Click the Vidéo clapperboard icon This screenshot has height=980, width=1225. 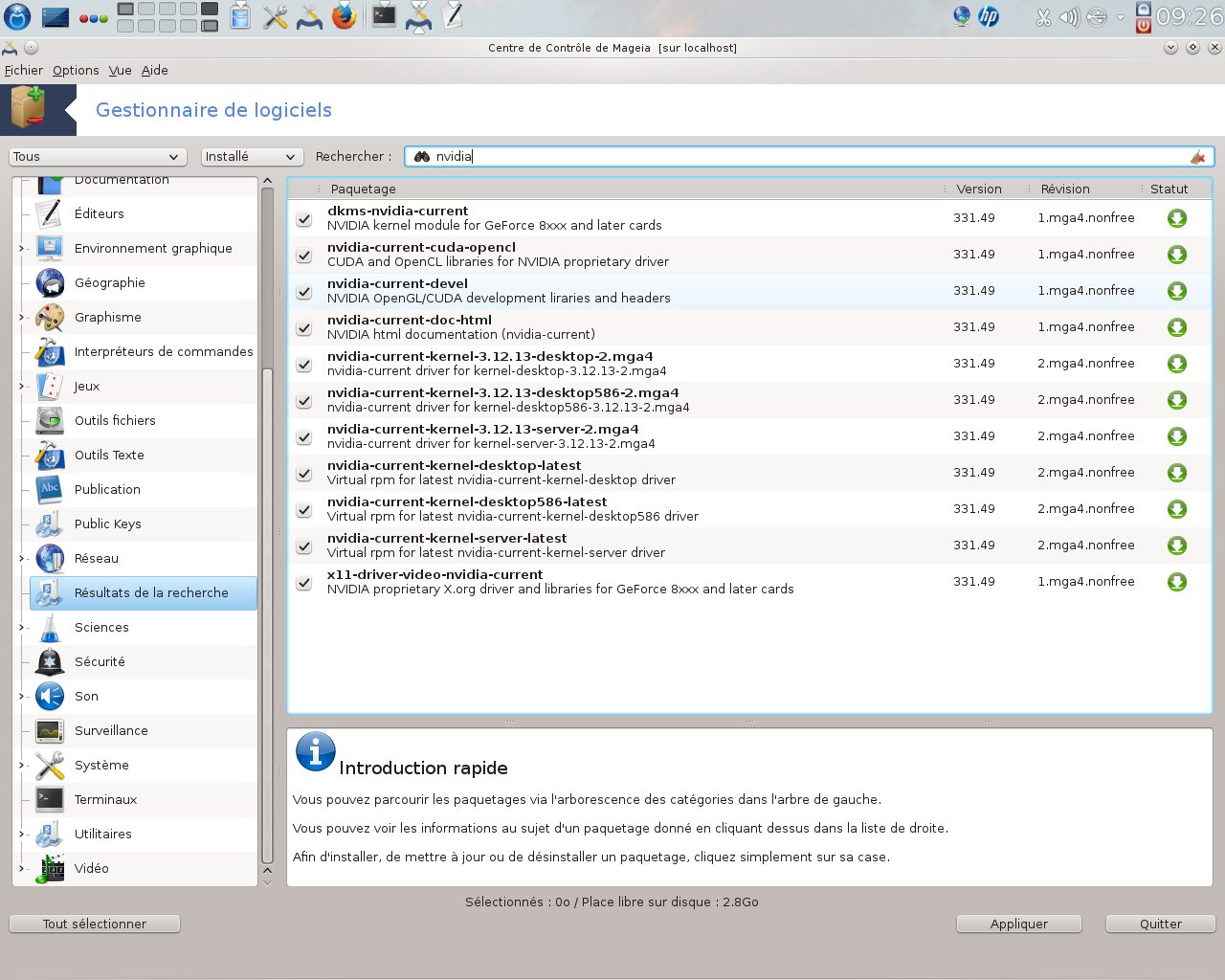(50, 868)
